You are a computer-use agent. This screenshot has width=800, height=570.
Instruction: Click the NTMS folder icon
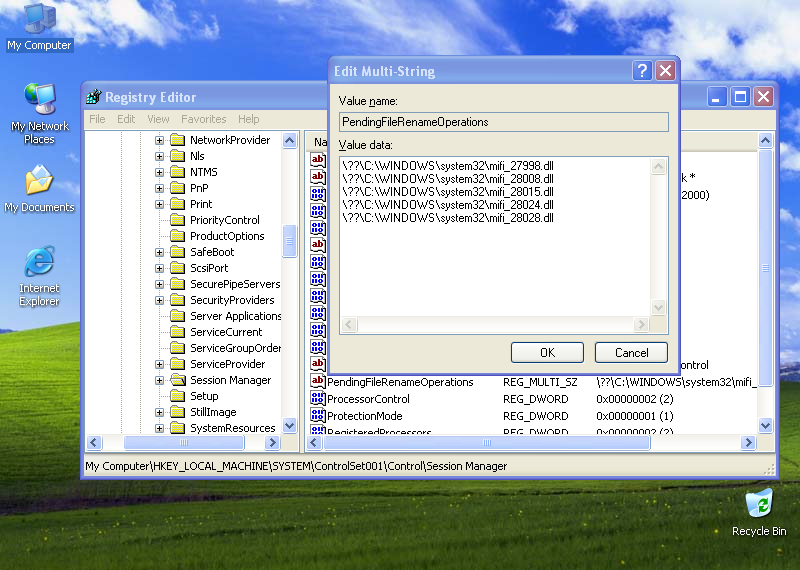[177, 172]
